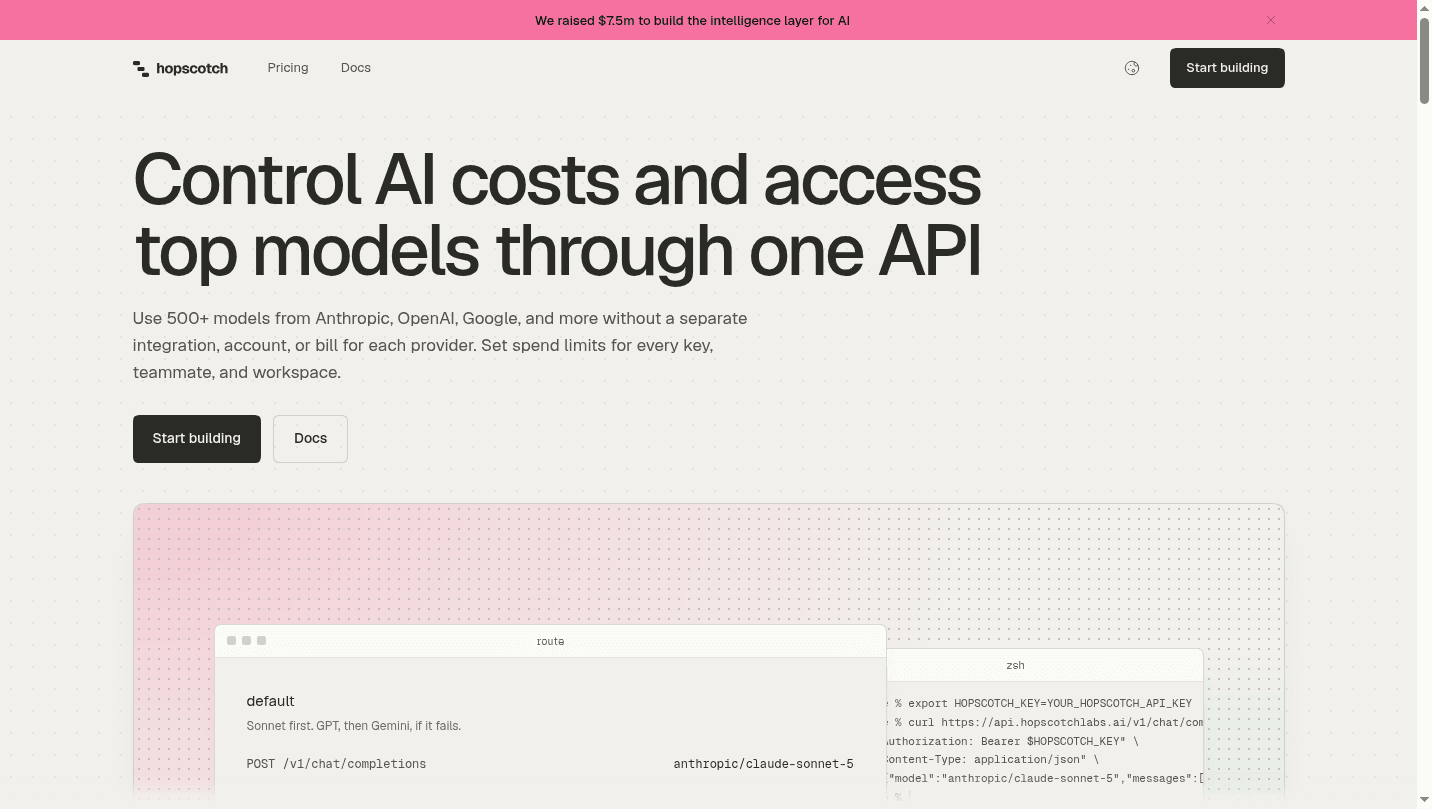The image size is (1432, 809).
Task: Click the "default" route name
Action: tap(270, 701)
